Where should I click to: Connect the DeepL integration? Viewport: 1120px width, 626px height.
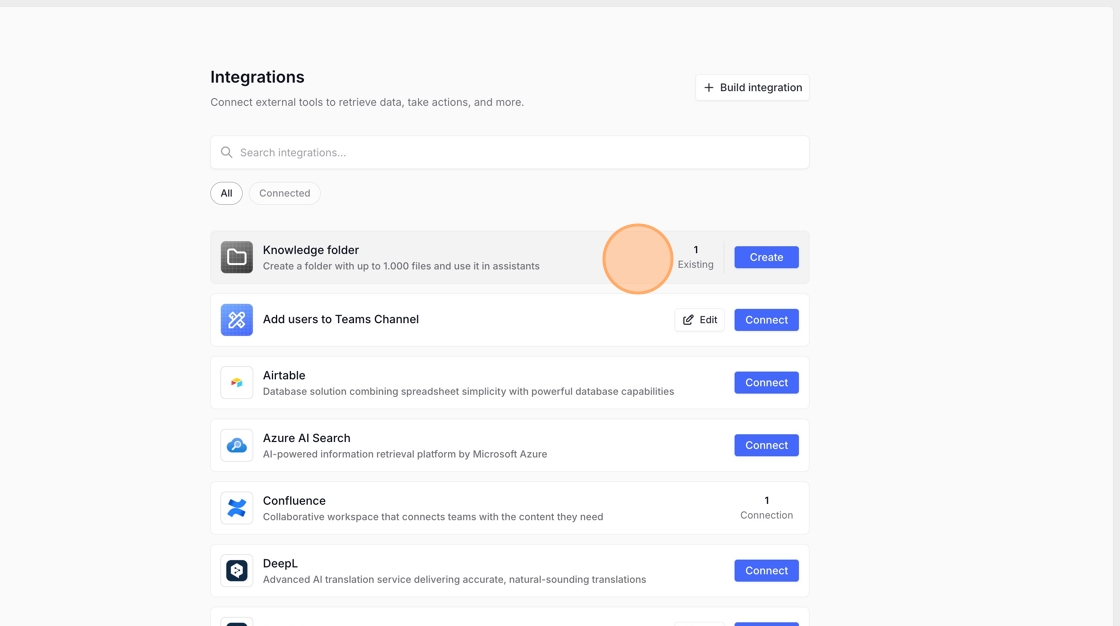click(766, 571)
